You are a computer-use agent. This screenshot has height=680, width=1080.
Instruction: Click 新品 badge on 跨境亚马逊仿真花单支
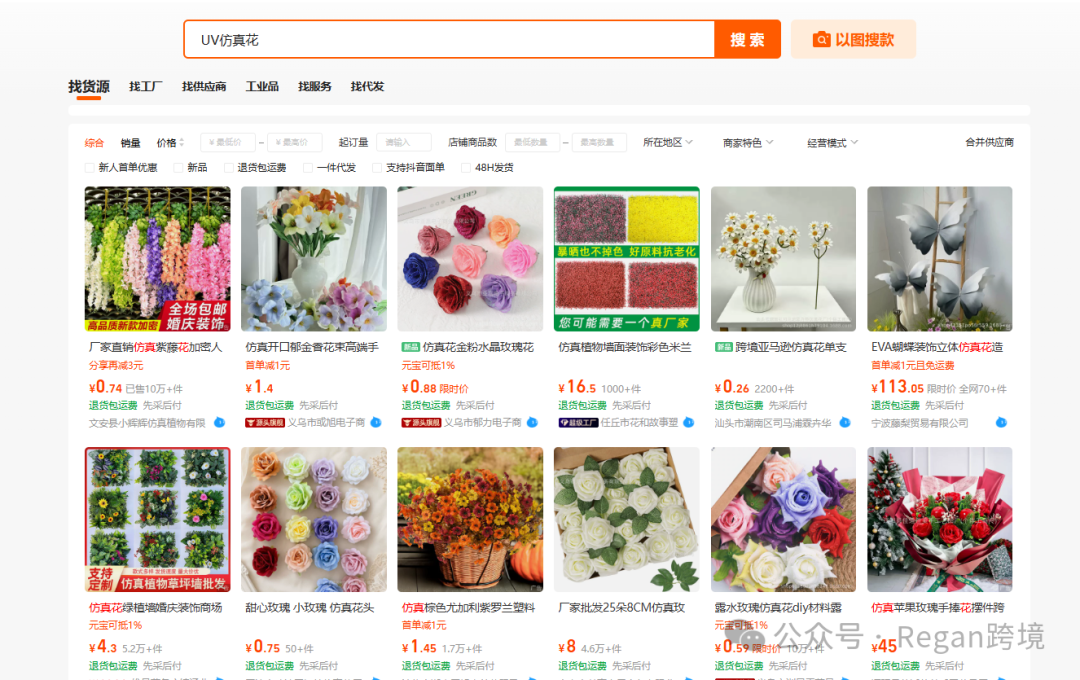(723, 347)
